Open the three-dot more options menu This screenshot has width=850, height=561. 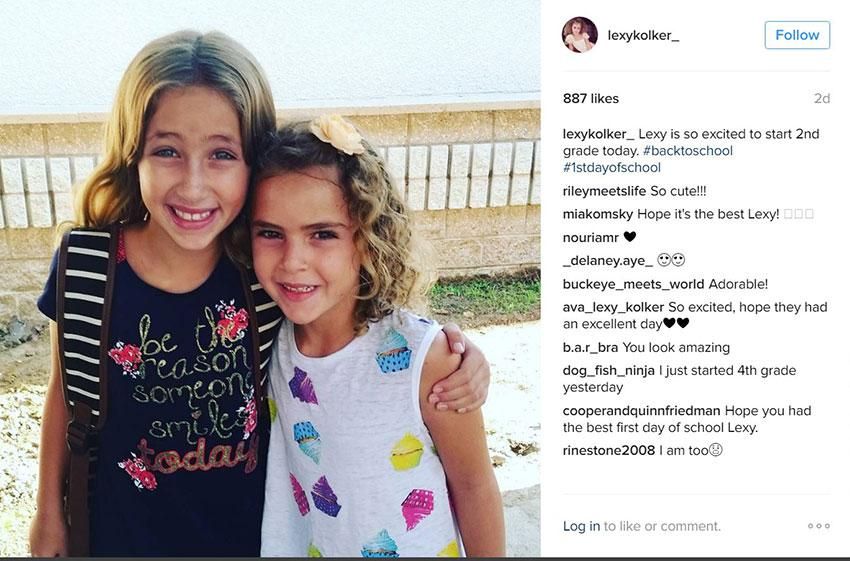click(x=819, y=526)
